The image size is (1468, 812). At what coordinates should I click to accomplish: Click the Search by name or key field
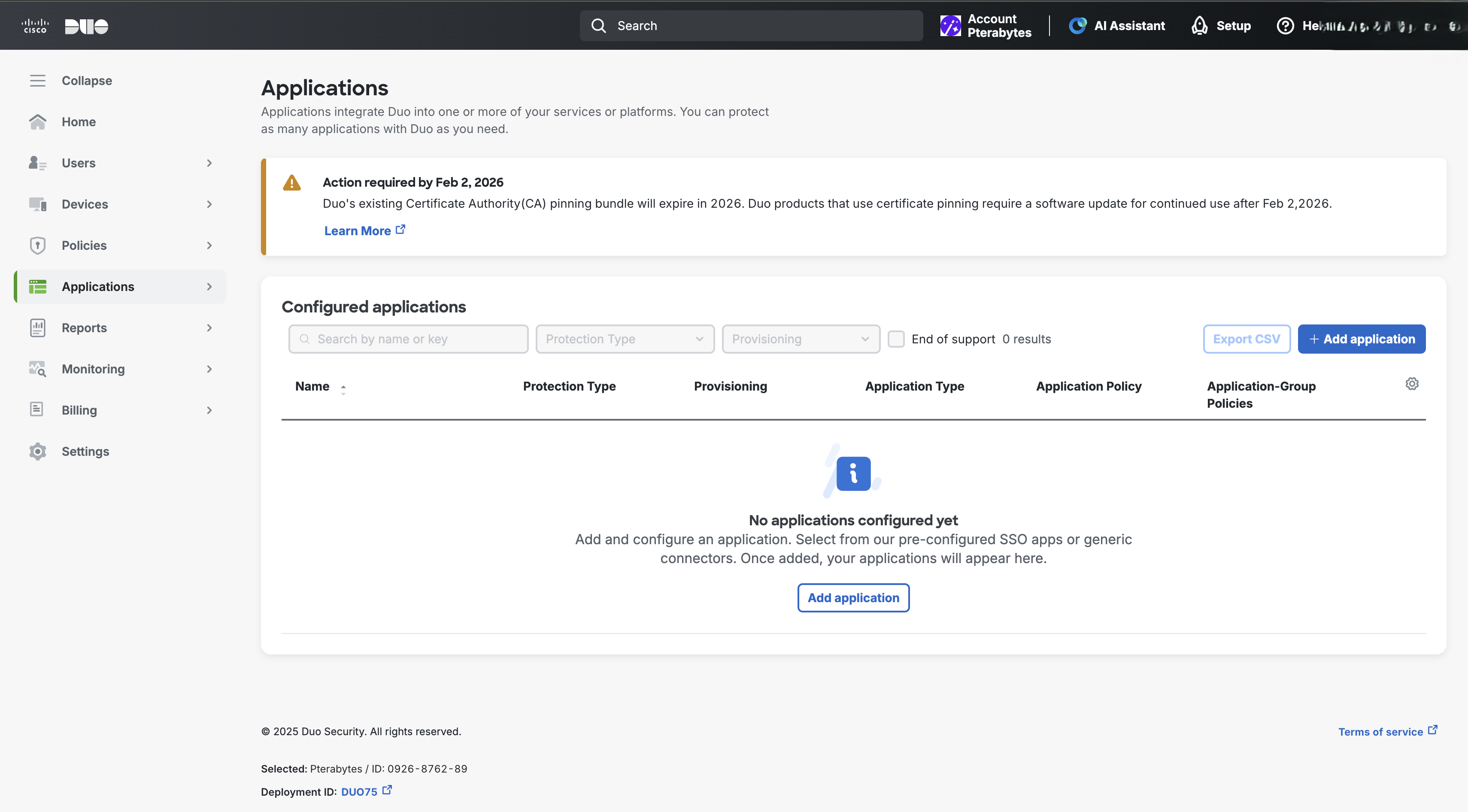(408, 339)
